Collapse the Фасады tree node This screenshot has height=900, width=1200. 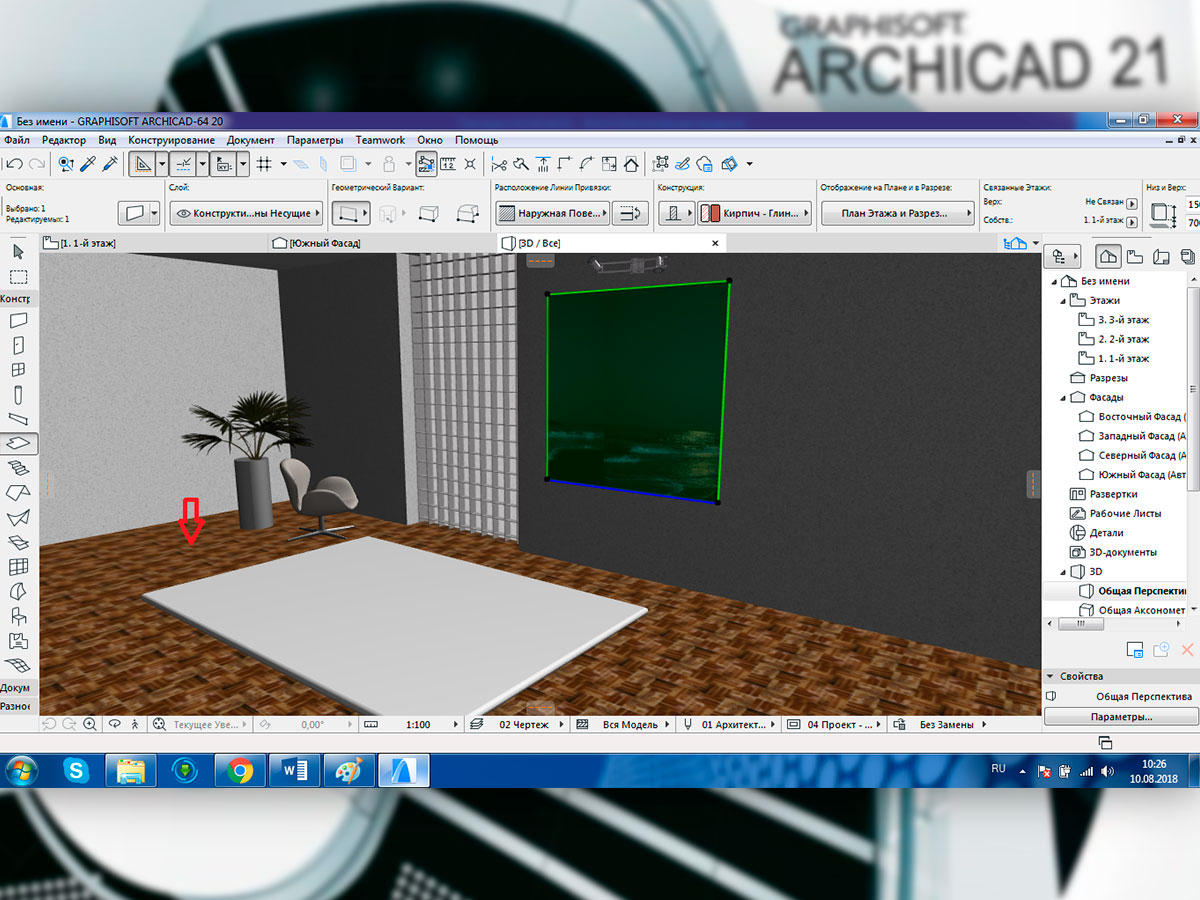point(1065,397)
